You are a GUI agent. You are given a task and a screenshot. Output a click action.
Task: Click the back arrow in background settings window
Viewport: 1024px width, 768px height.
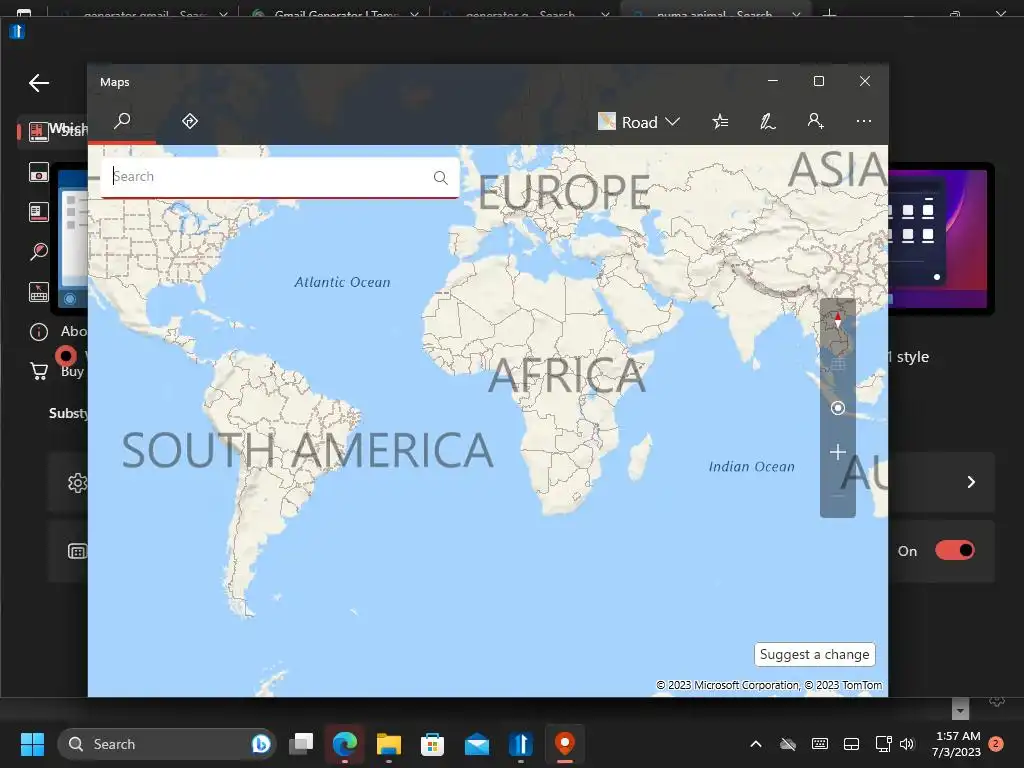[39, 83]
